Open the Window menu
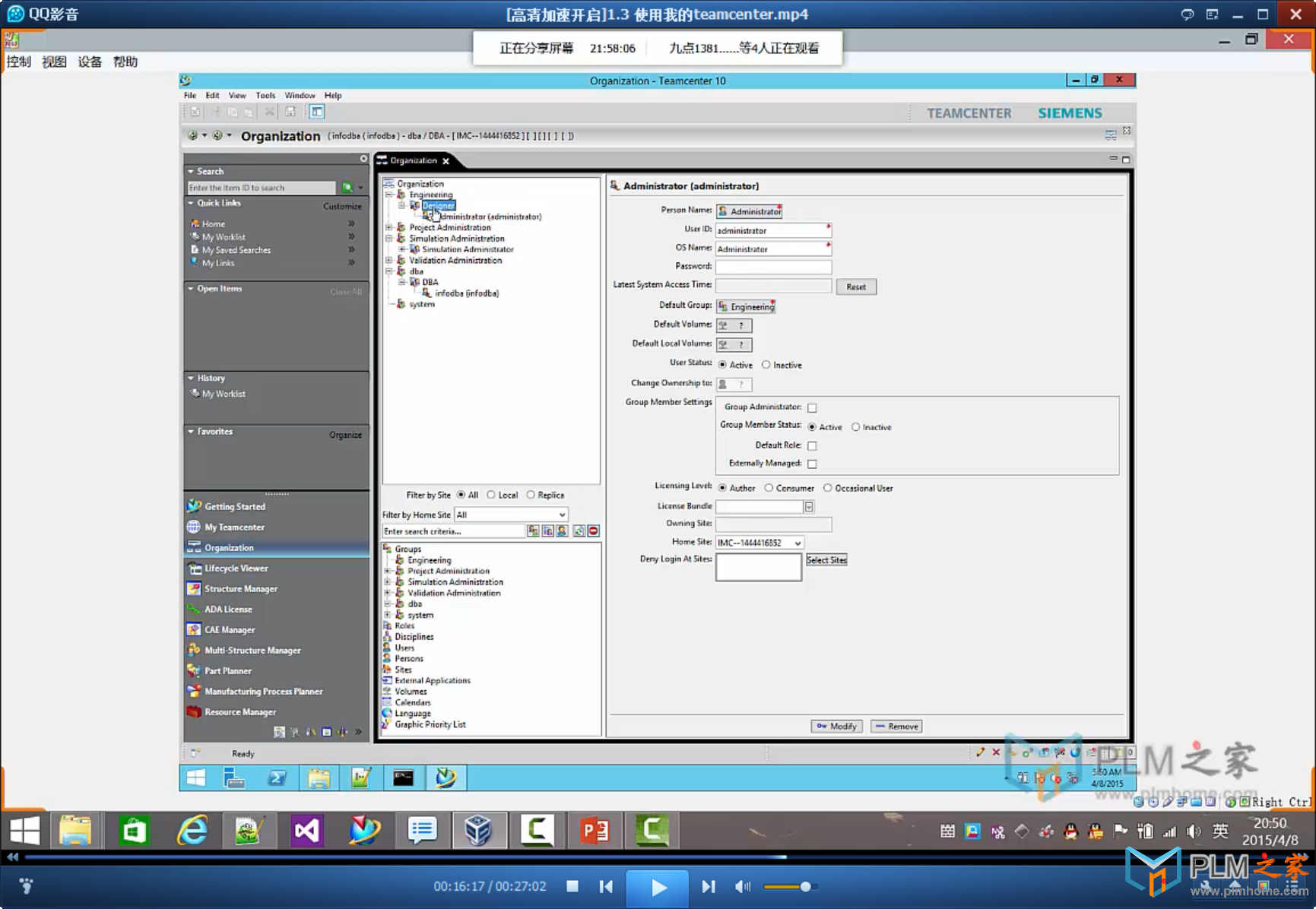Image resolution: width=1316 pixels, height=909 pixels. tap(300, 96)
